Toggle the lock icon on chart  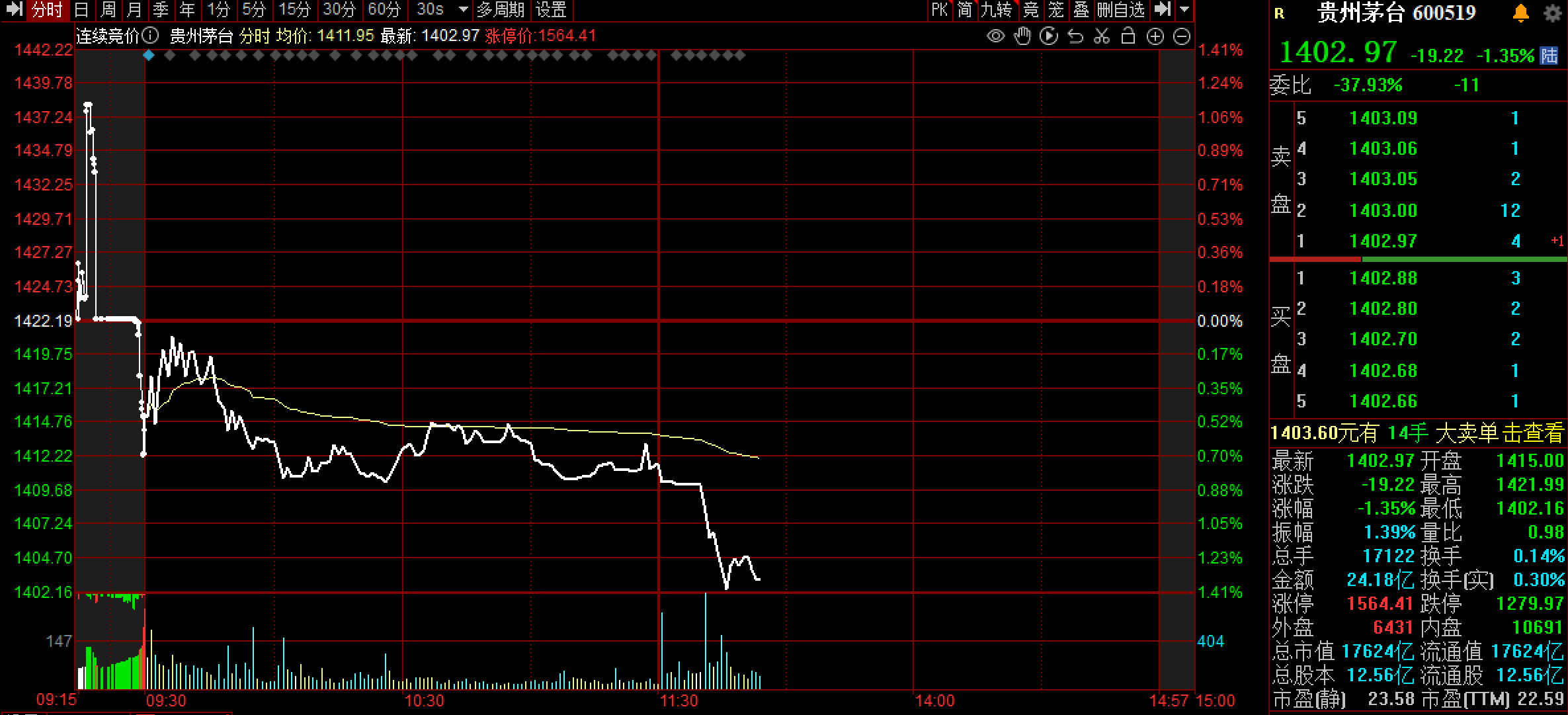pyautogui.click(x=1128, y=36)
